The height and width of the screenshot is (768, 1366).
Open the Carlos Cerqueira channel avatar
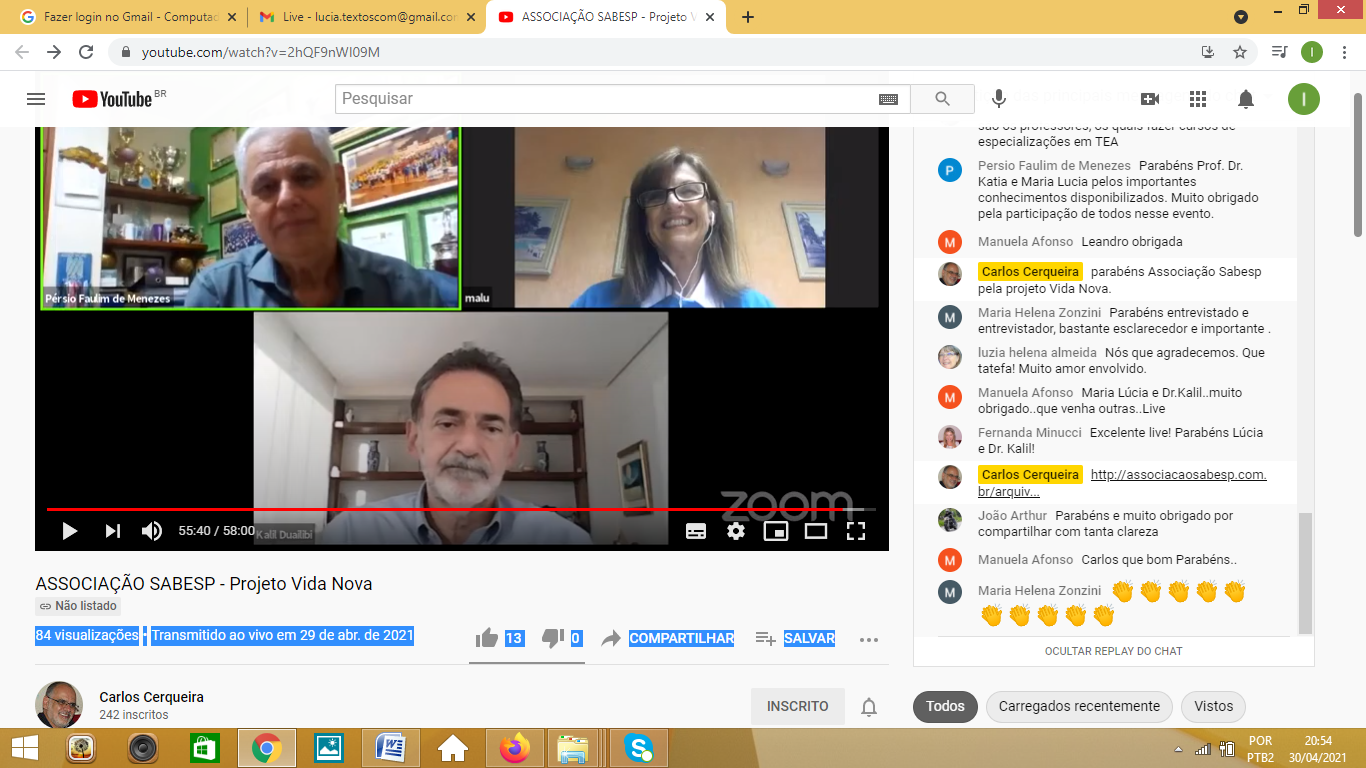[59, 705]
